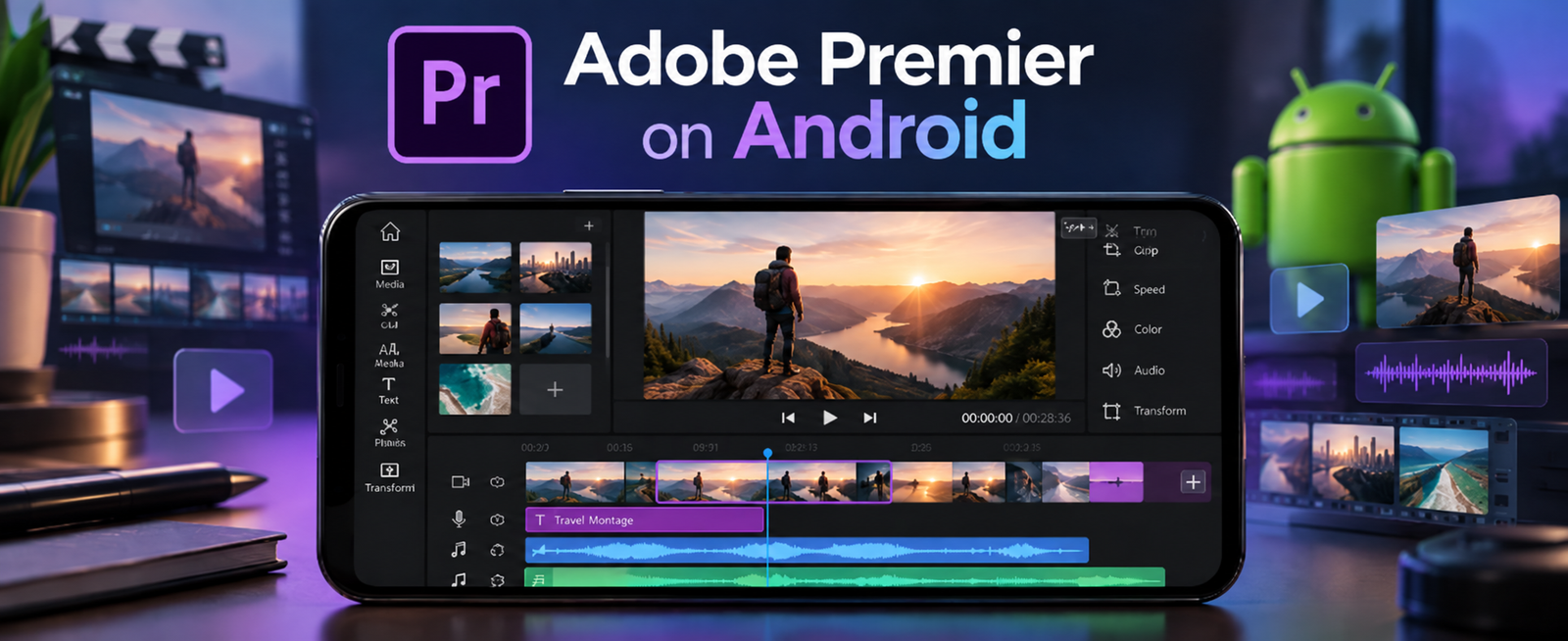Open the AA font tool in sidebar
Screen dimensions: 1568x641
[389, 354]
